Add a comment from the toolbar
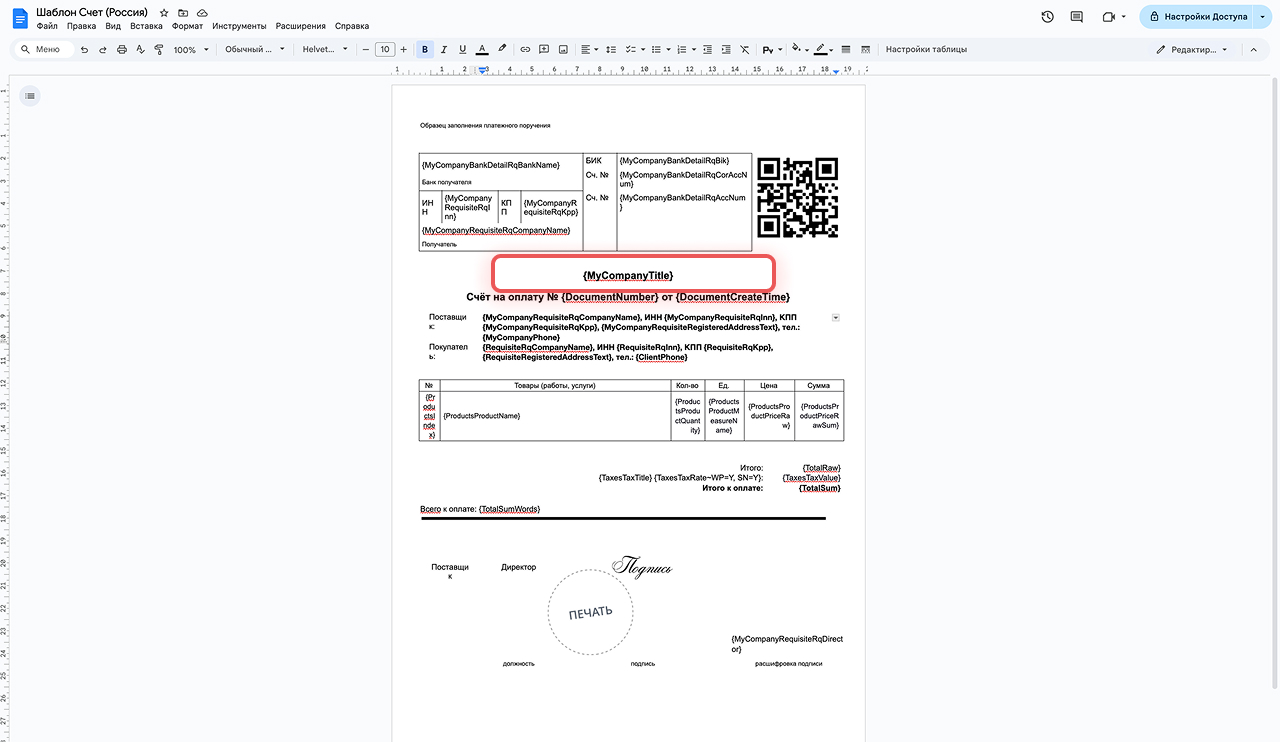The height and width of the screenshot is (742, 1280). click(544, 49)
